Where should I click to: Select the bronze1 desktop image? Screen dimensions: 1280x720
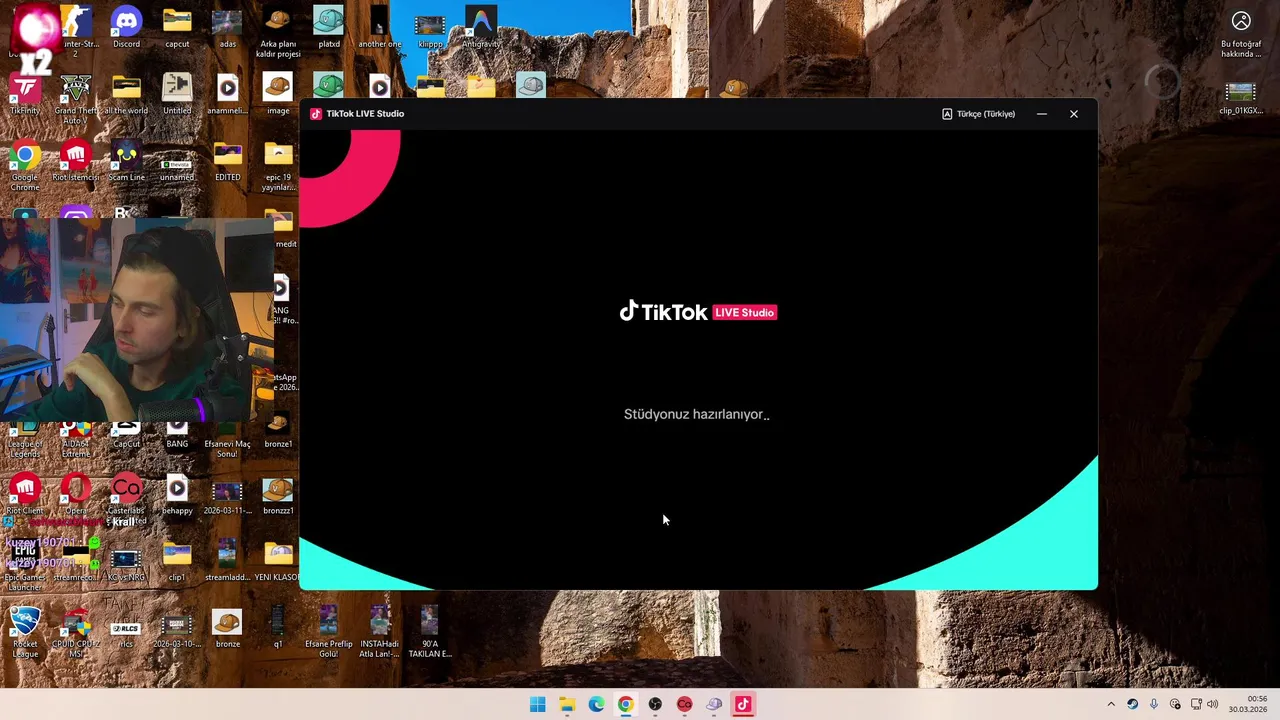pyautogui.click(x=278, y=430)
